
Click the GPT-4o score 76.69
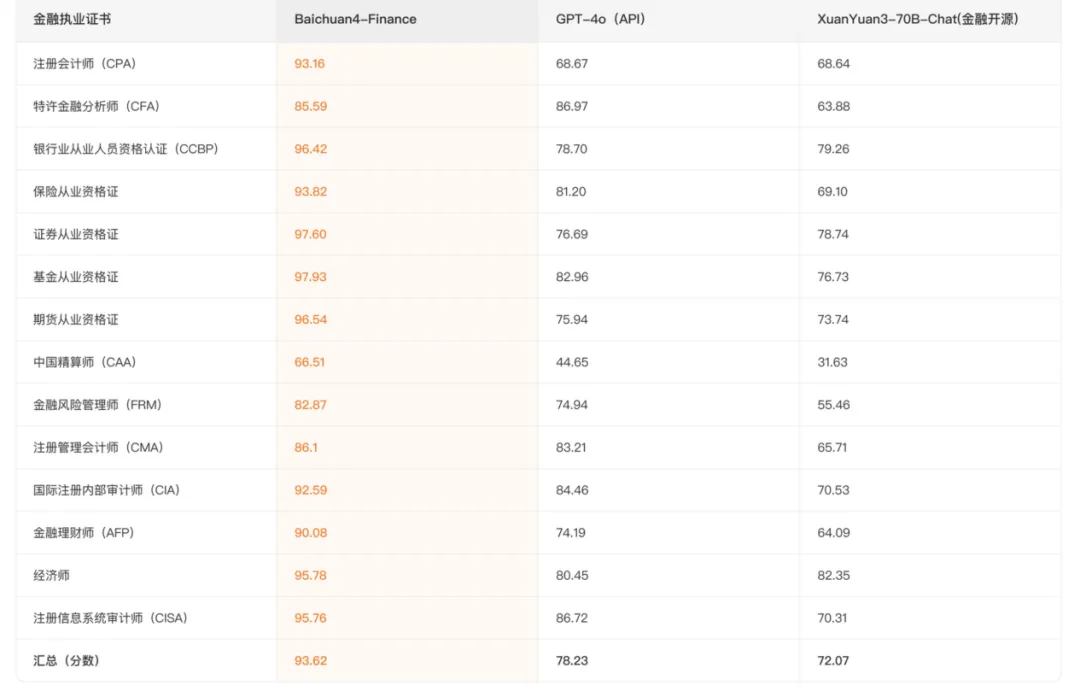coord(572,234)
